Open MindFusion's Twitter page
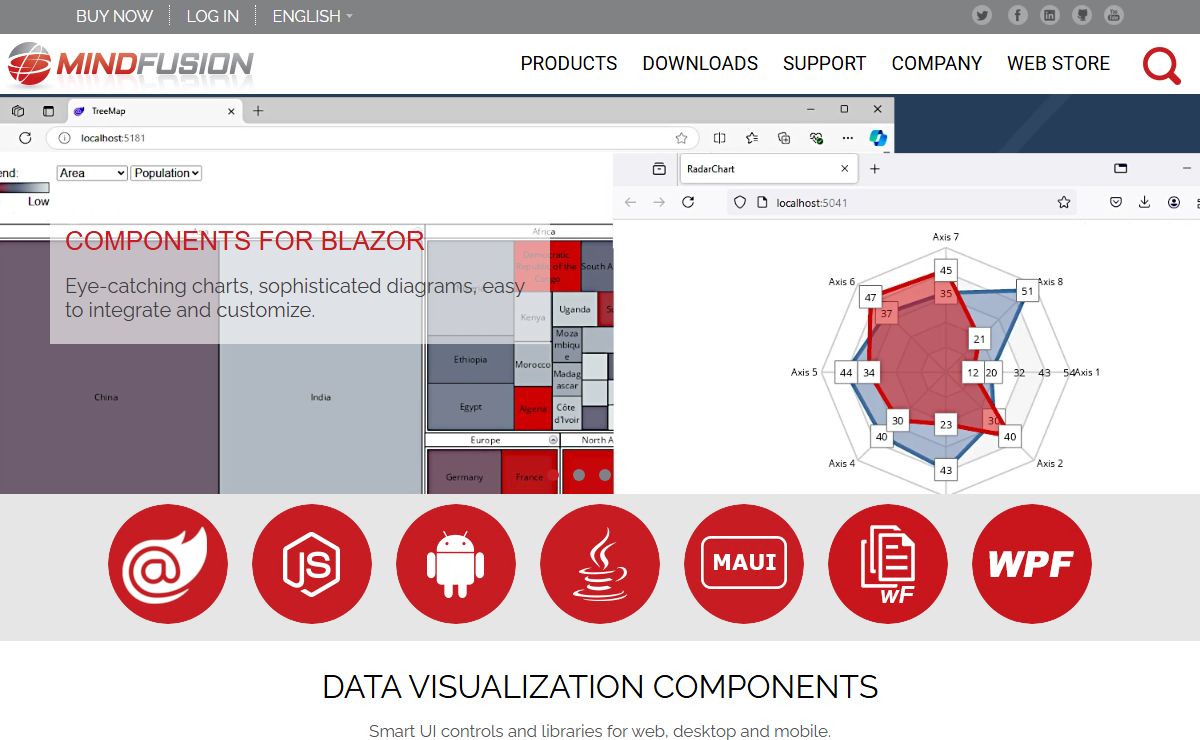This screenshot has height=740, width=1200. 982,15
